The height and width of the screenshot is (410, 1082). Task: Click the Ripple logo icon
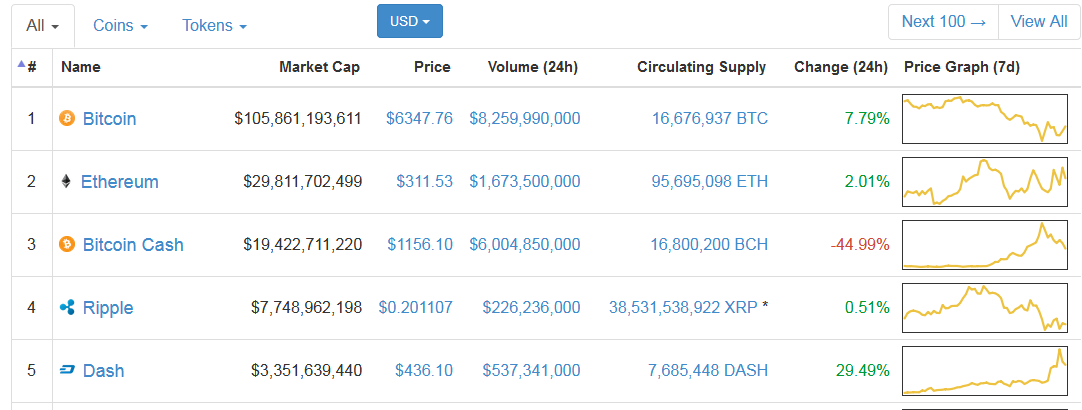pos(67,307)
